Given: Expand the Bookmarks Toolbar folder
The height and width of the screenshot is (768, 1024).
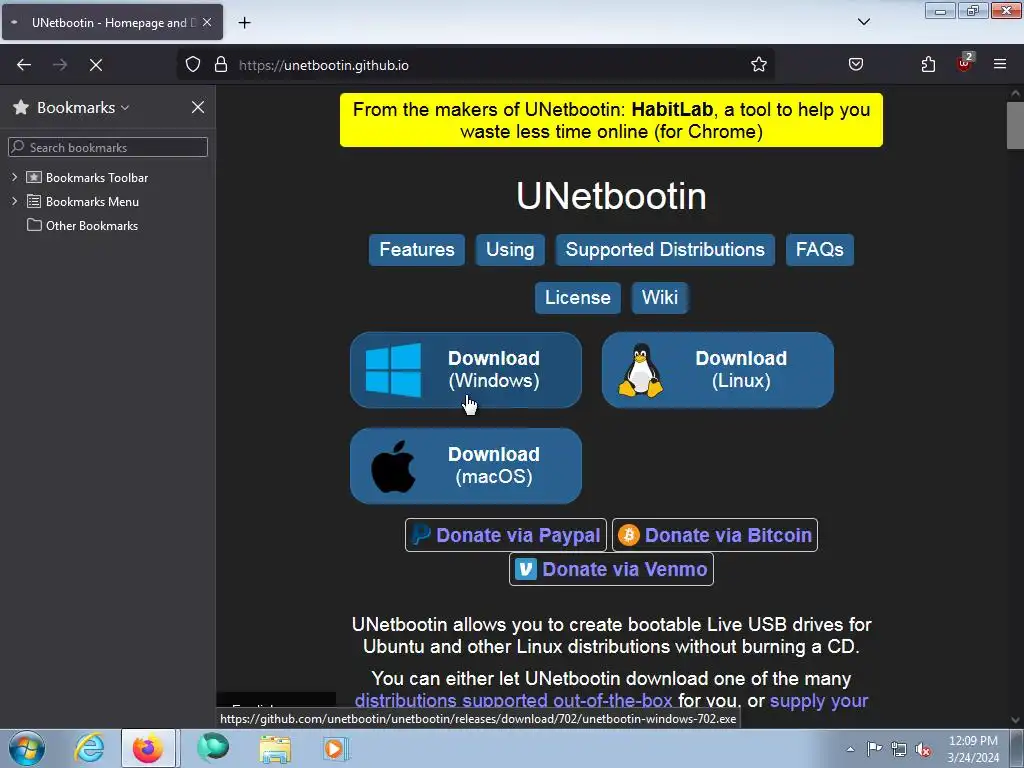Looking at the screenshot, I should coord(14,177).
